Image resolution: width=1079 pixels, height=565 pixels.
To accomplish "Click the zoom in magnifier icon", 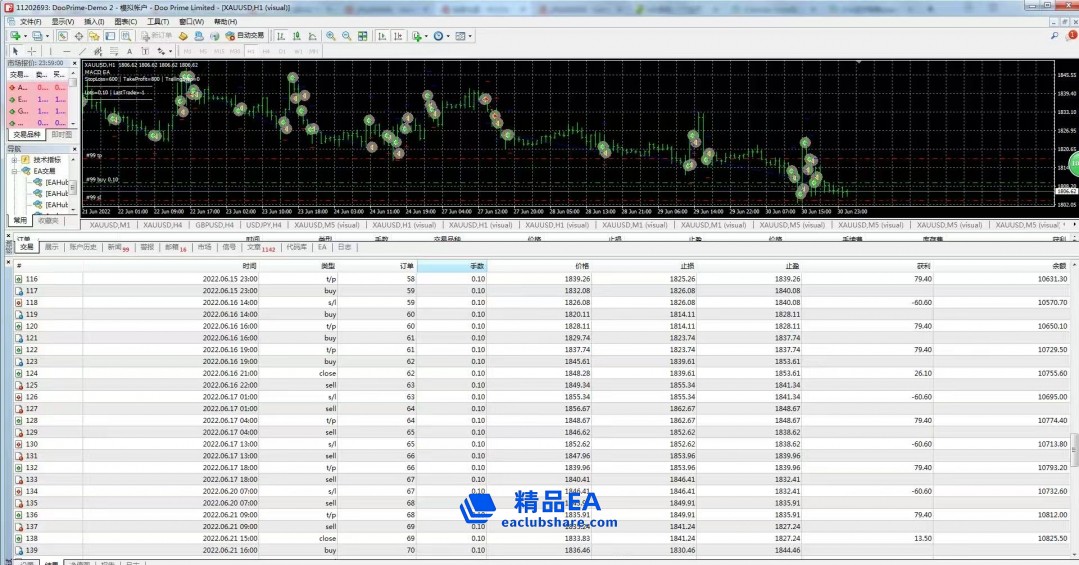I will coord(330,36).
